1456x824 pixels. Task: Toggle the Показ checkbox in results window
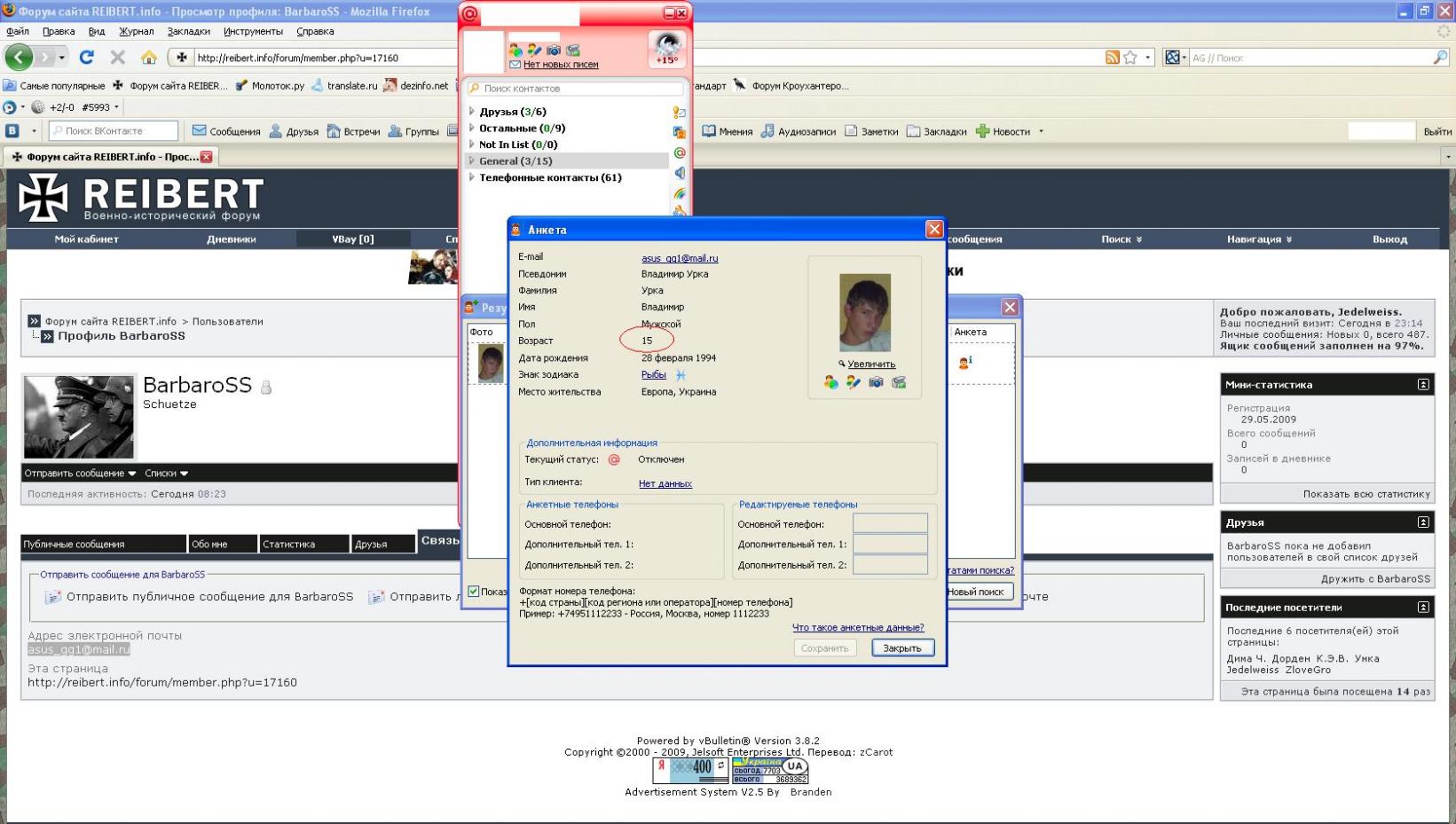(x=474, y=592)
